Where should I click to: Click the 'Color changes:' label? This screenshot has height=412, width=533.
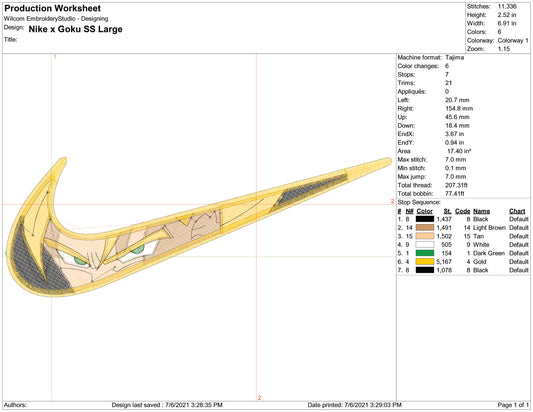point(418,66)
